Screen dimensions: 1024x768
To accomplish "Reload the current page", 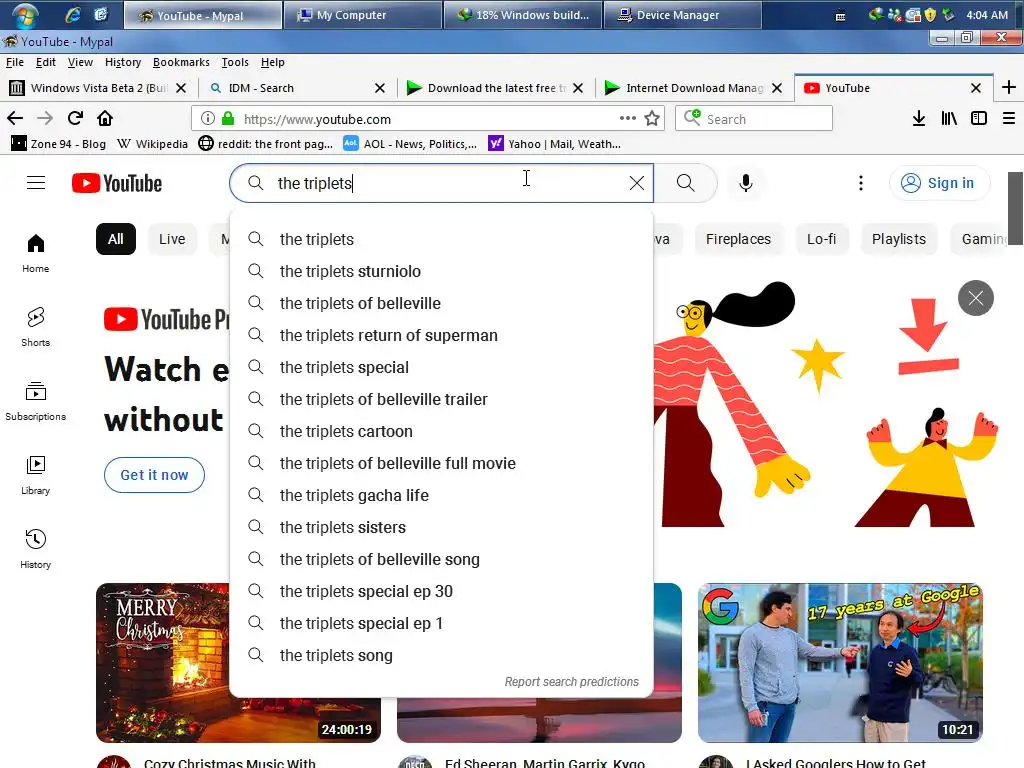I will 75,118.
